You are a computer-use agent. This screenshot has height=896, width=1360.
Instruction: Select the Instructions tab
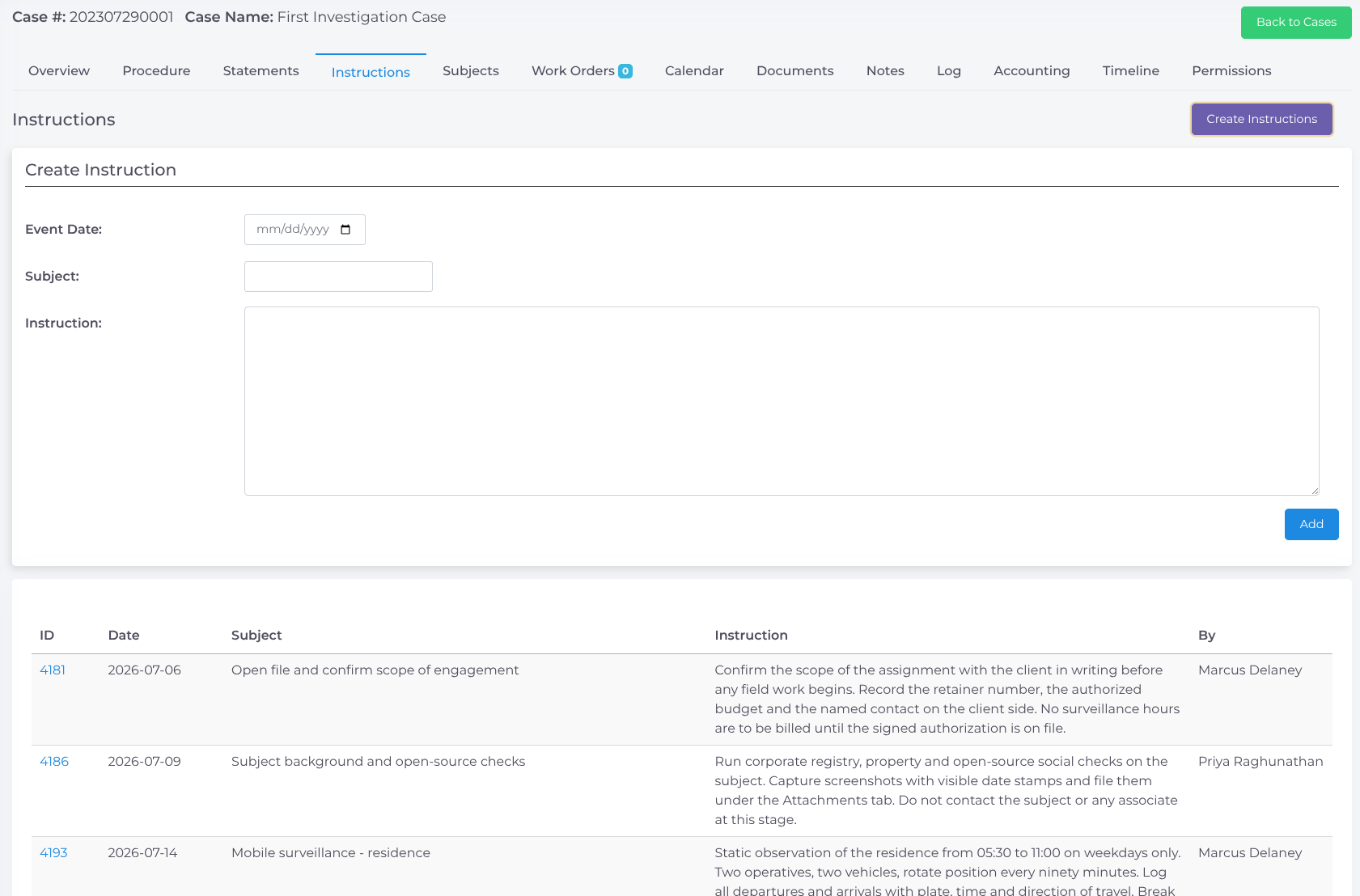point(371,72)
